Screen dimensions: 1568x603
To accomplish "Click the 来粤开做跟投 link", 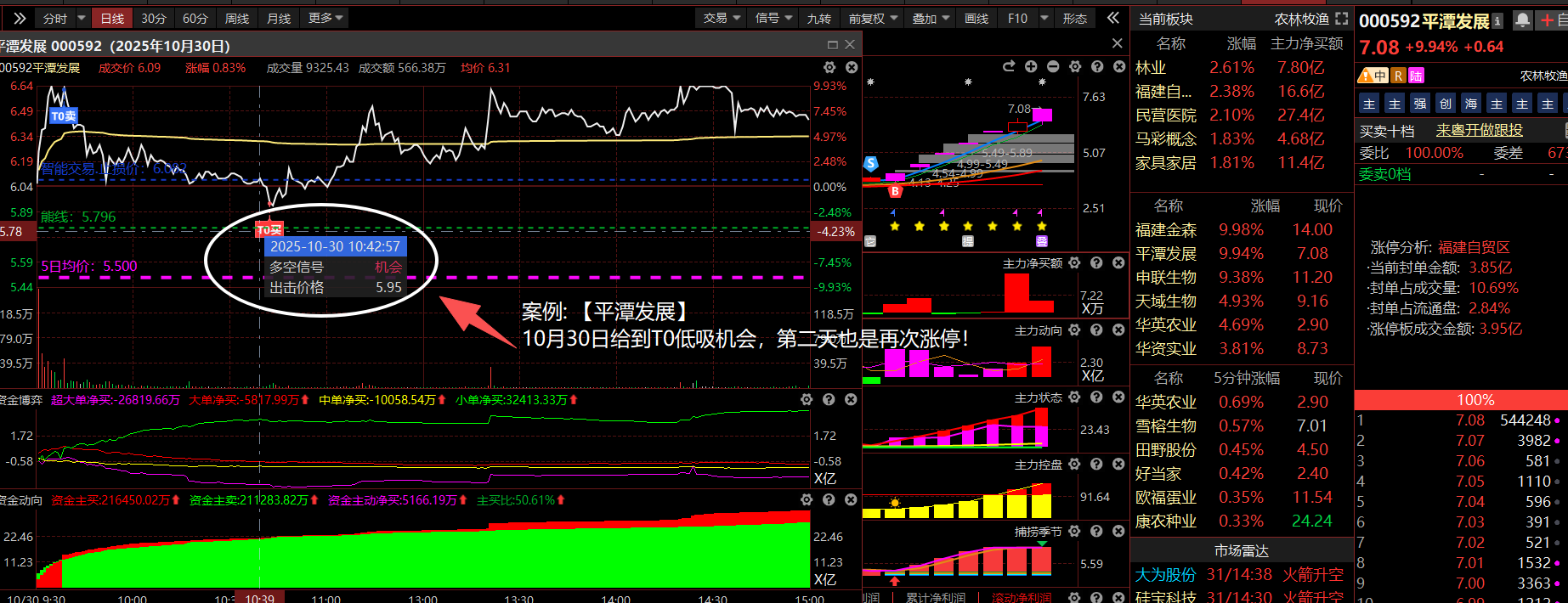I will [x=1479, y=130].
